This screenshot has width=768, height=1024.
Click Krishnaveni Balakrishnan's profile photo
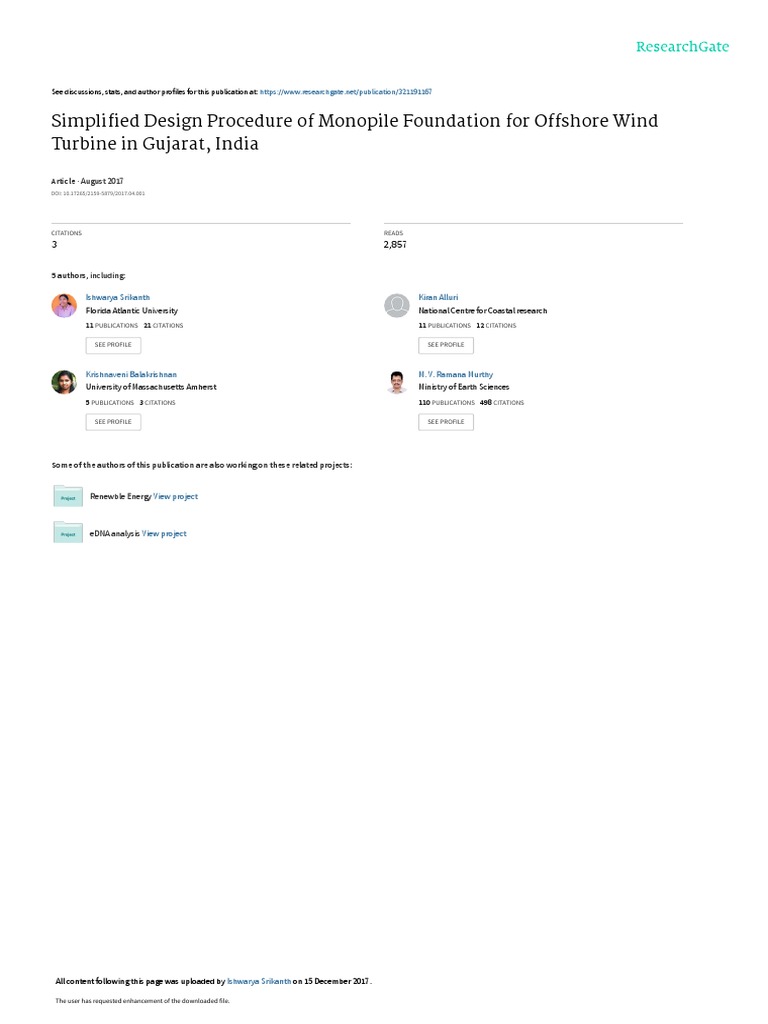click(64, 382)
